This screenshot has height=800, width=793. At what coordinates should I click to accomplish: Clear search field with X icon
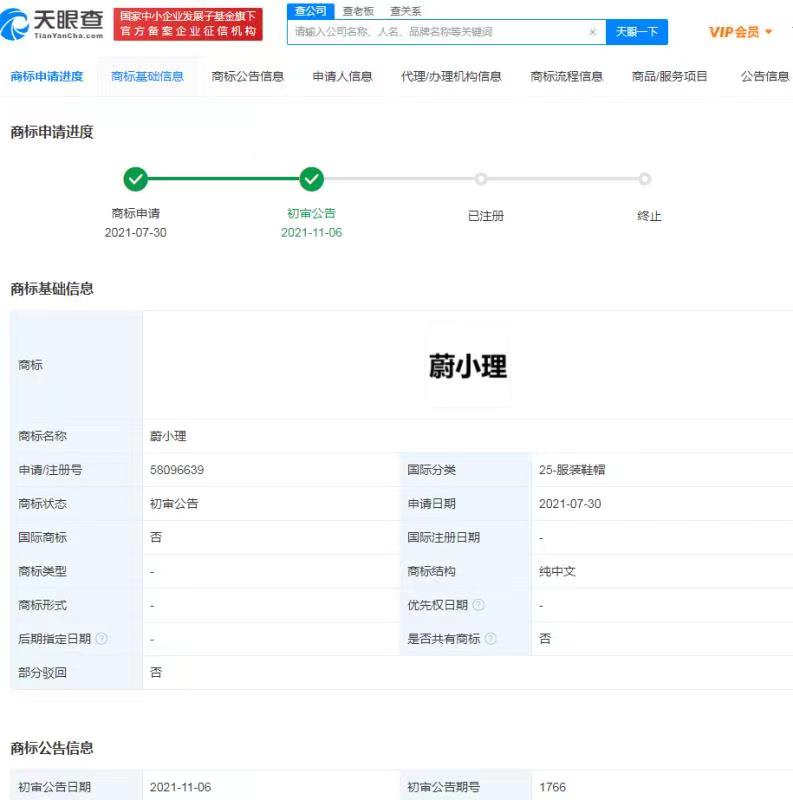tap(592, 32)
